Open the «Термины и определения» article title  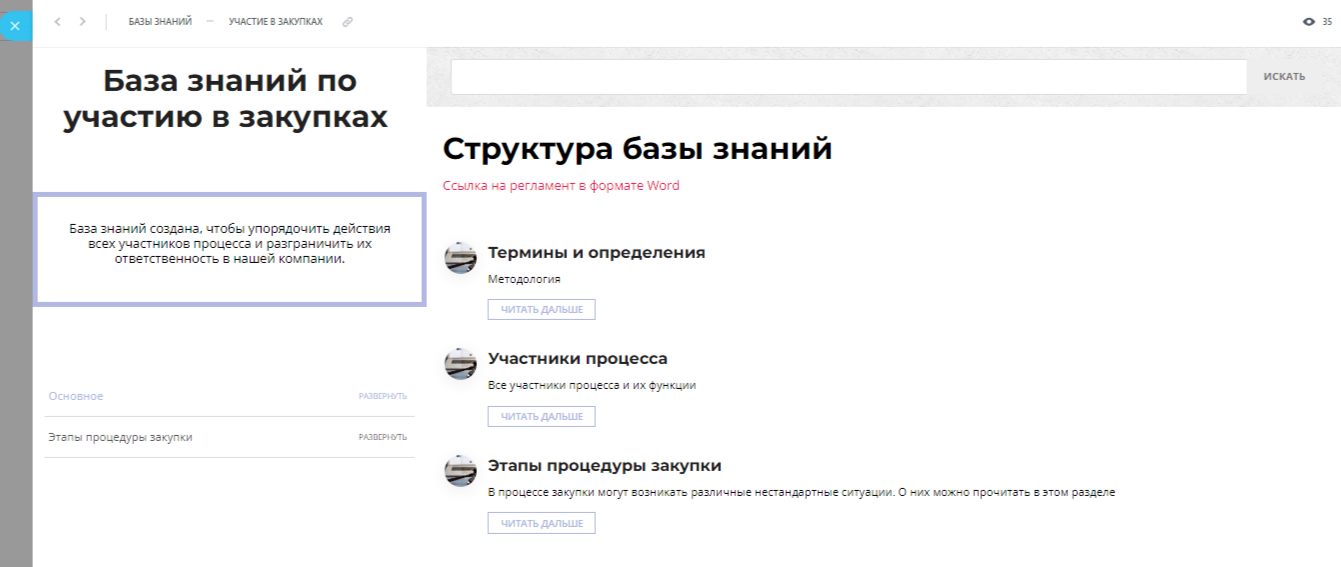tap(596, 253)
